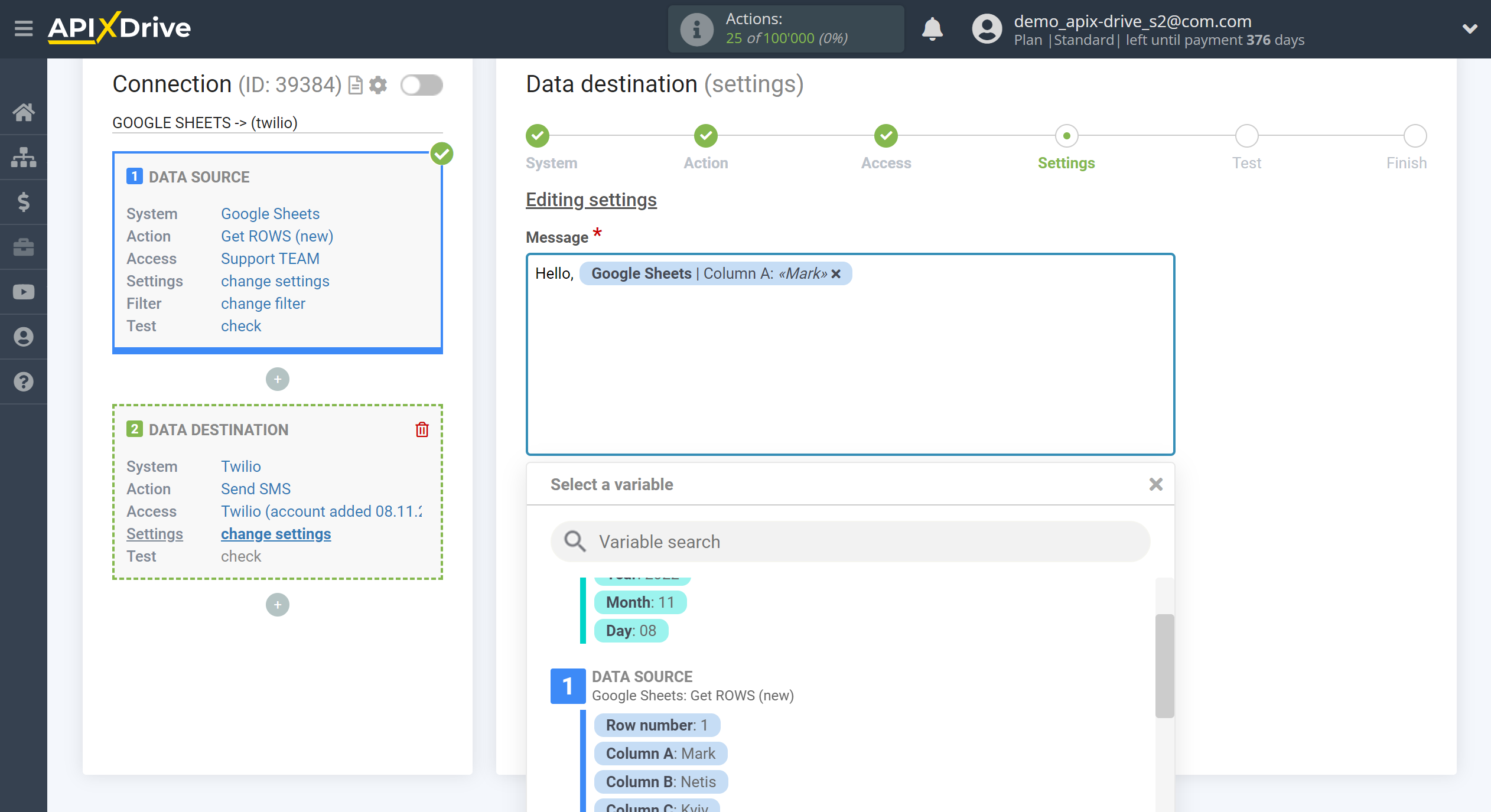The height and width of the screenshot is (812, 1491).
Task: Click the Editing settings heading
Action: pyautogui.click(x=591, y=200)
